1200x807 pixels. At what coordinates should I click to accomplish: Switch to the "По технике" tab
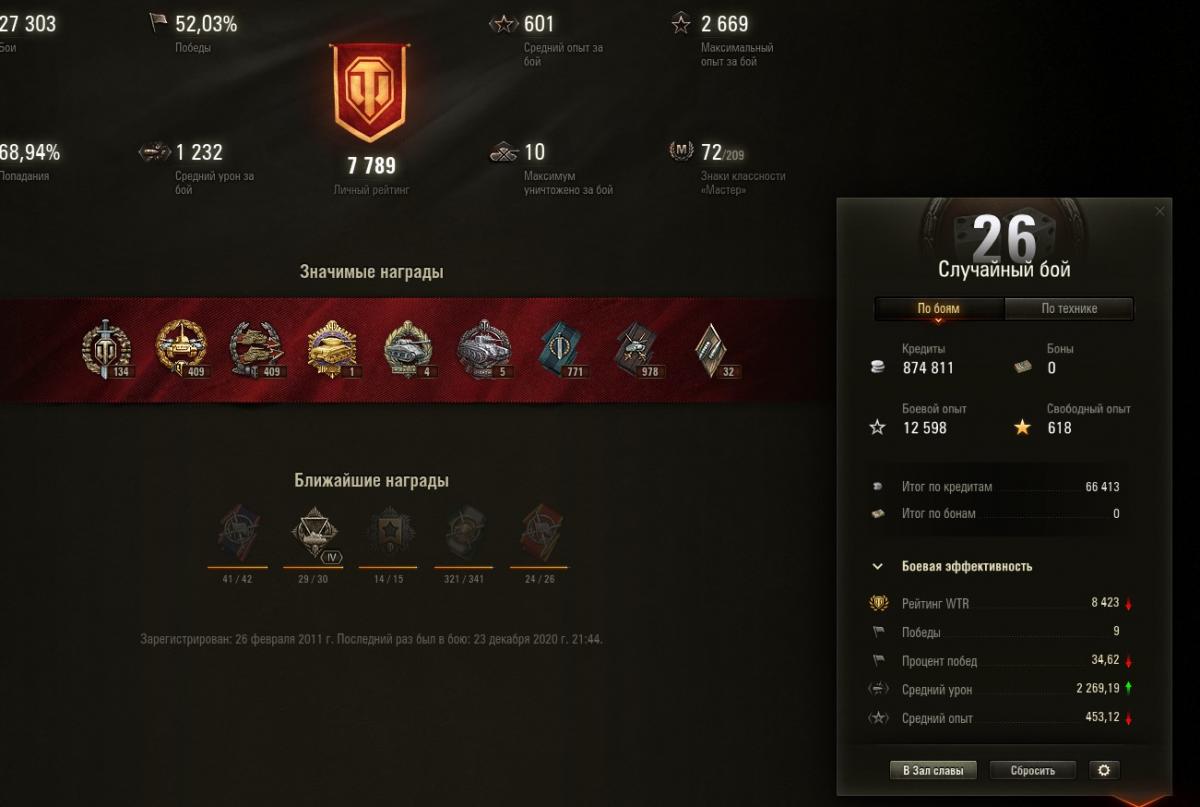1069,308
